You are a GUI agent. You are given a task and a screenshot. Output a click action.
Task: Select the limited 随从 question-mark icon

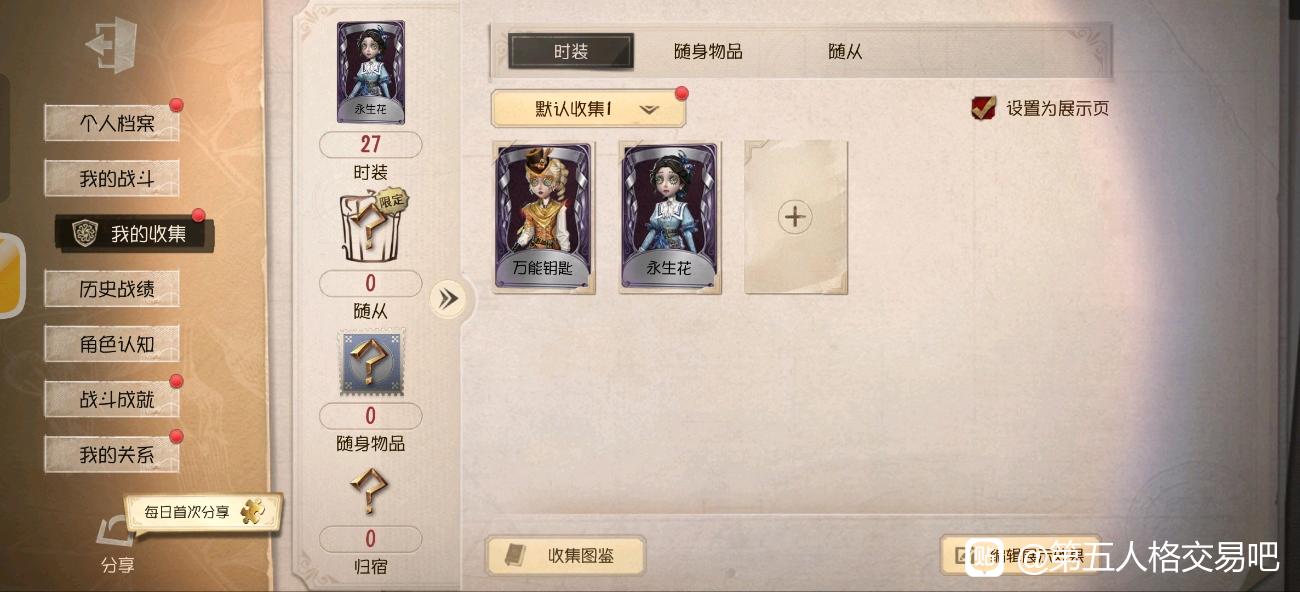(x=371, y=226)
